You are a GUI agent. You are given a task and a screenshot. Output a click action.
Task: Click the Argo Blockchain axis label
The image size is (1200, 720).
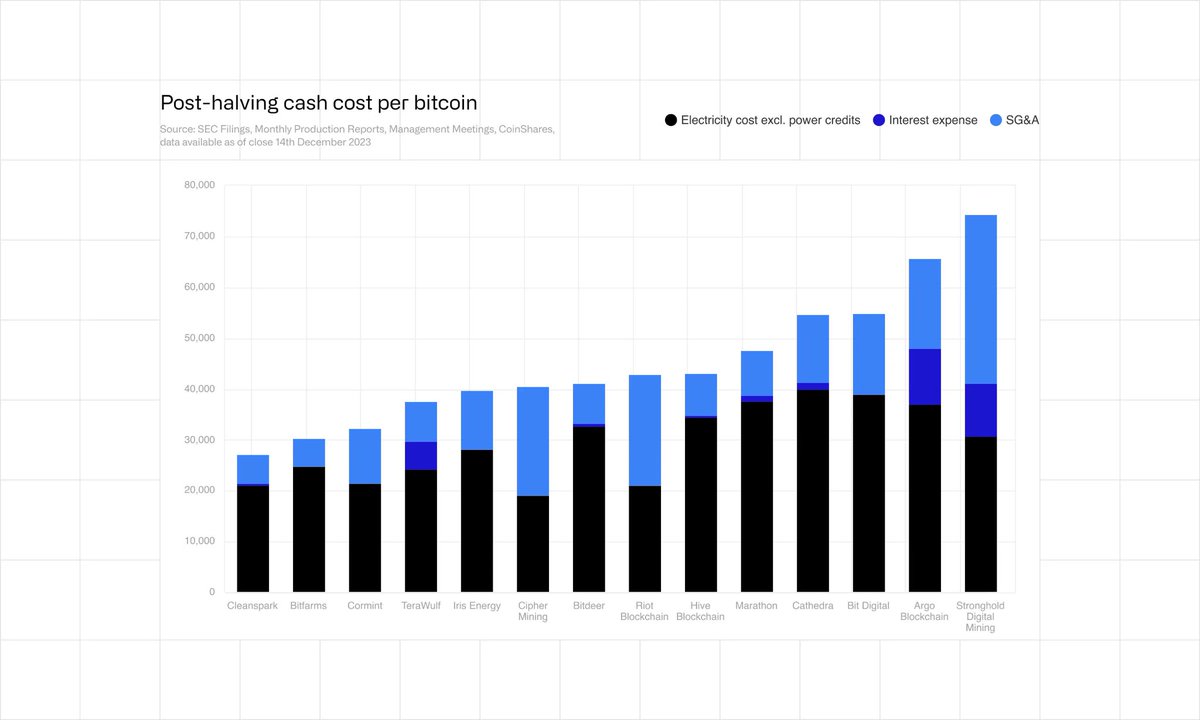click(x=924, y=612)
